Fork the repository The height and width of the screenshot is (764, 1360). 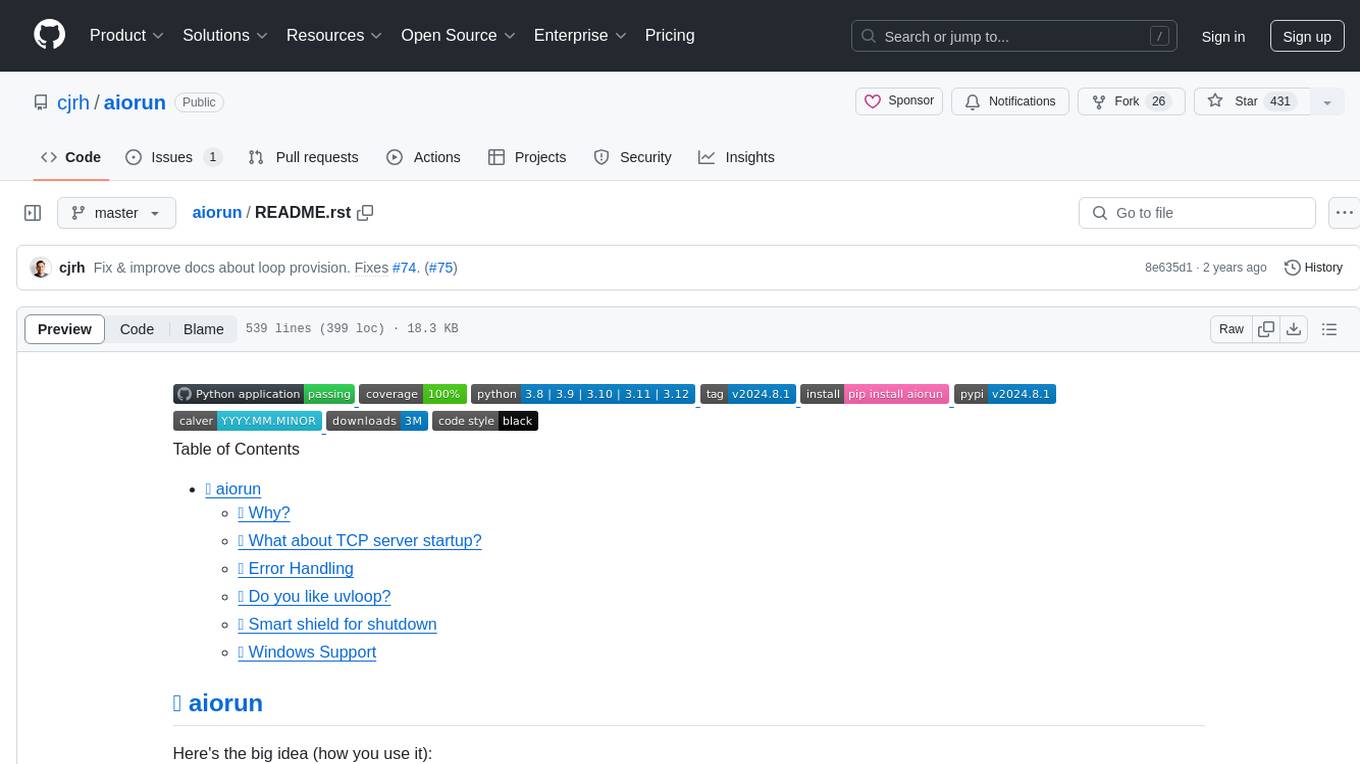coord(1131,101)
